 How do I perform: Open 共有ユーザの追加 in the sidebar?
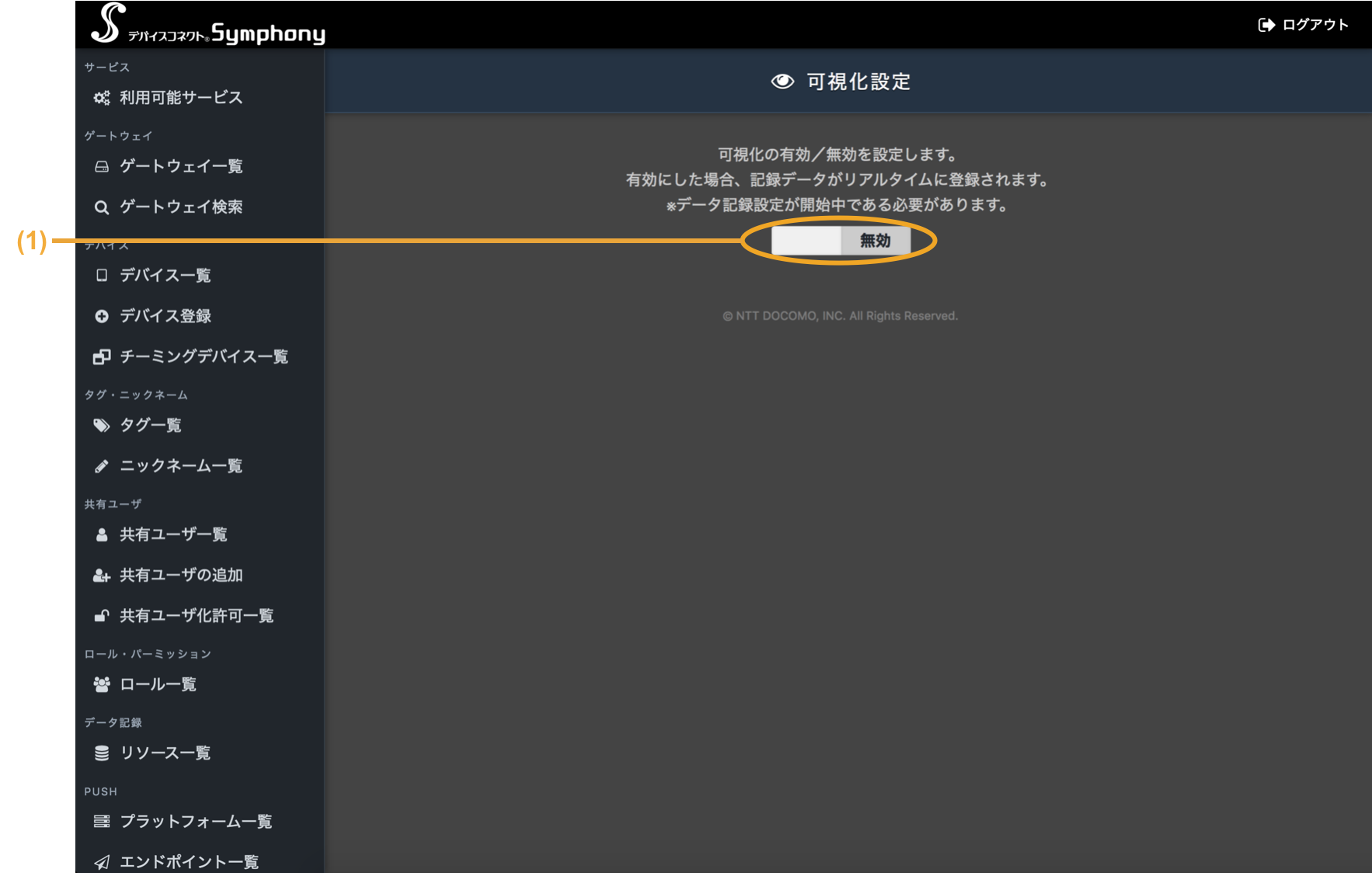pos(181,575)
